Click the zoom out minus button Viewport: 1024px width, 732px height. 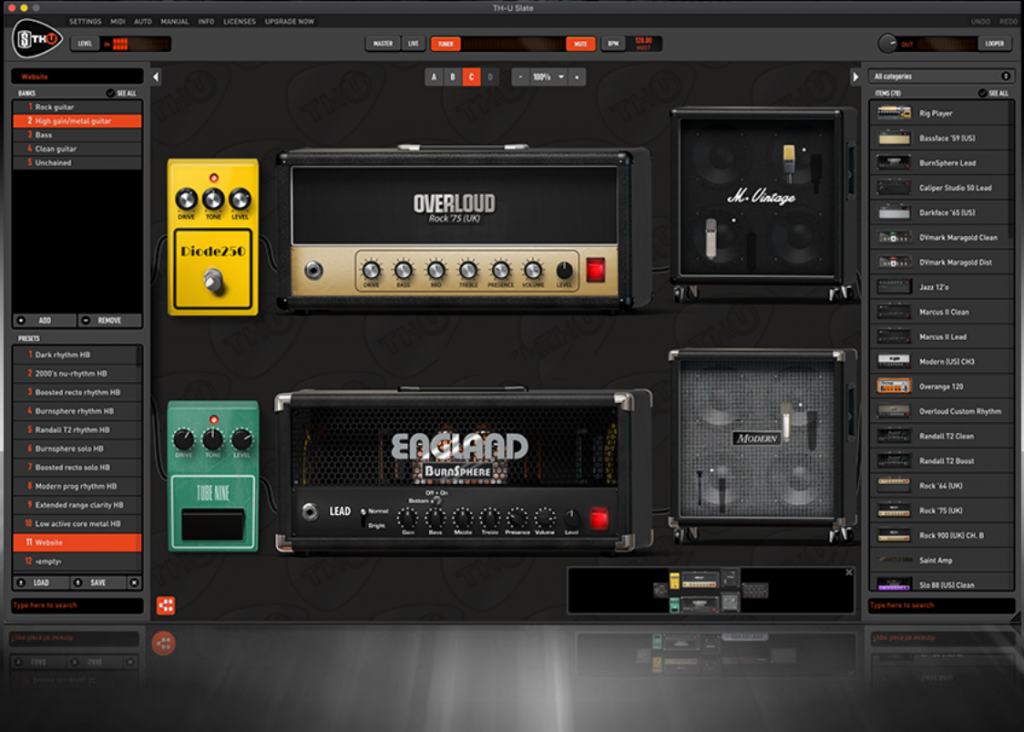tap(520, 77)
